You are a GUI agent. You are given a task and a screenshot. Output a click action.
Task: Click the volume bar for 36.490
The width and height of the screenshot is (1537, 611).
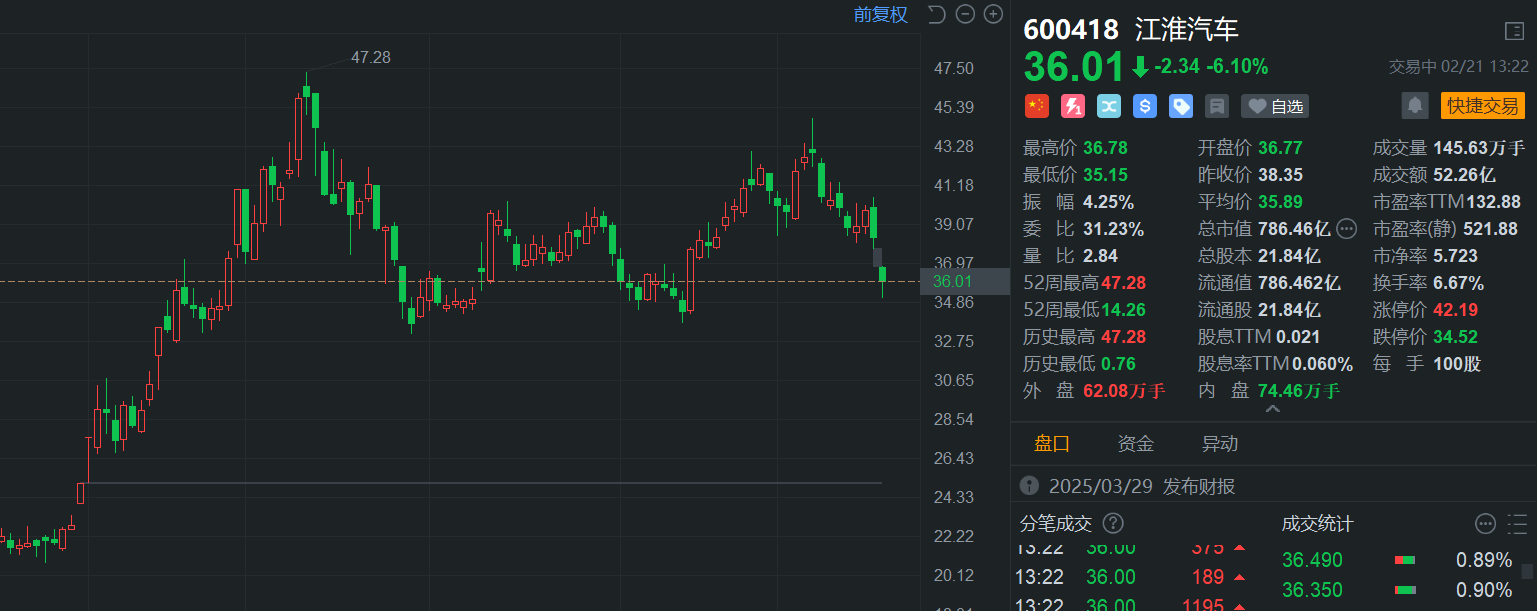(1405, 560)
